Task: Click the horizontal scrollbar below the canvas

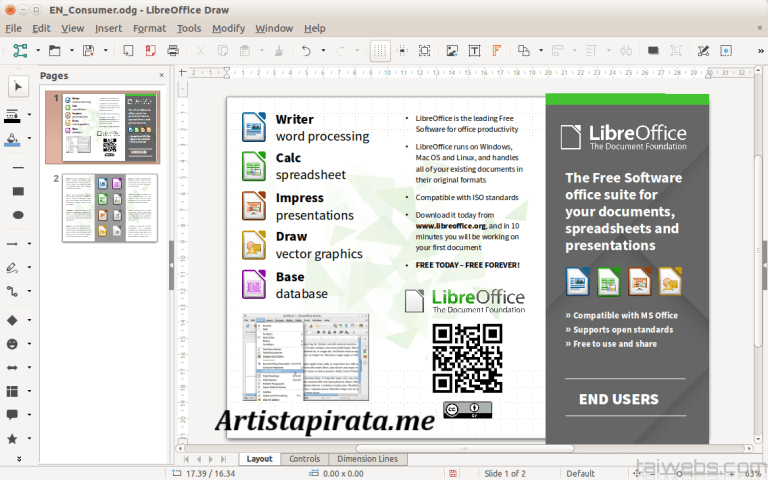Action: pos(464,448)
